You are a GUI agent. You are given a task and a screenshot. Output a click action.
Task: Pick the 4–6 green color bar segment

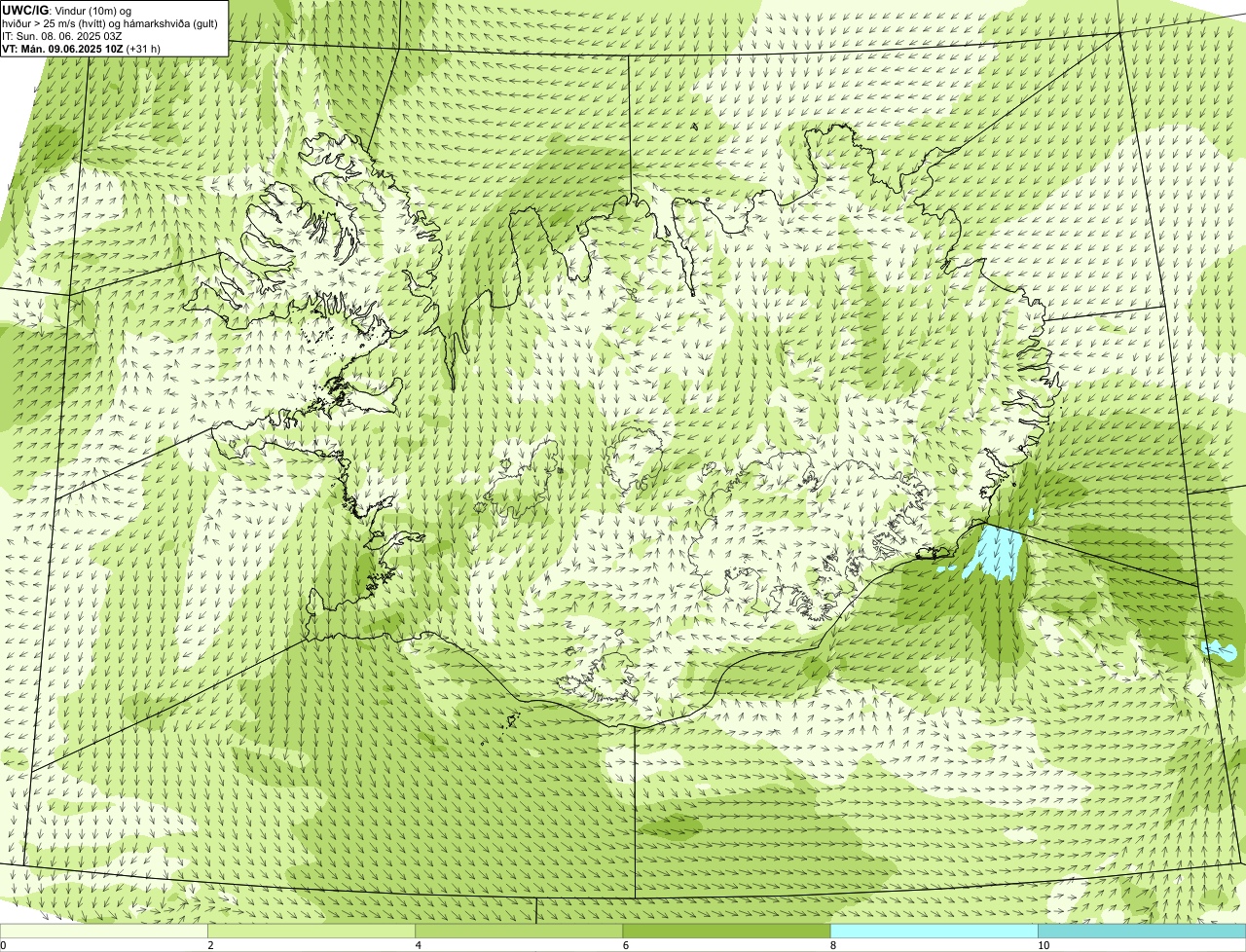(519, 931)
